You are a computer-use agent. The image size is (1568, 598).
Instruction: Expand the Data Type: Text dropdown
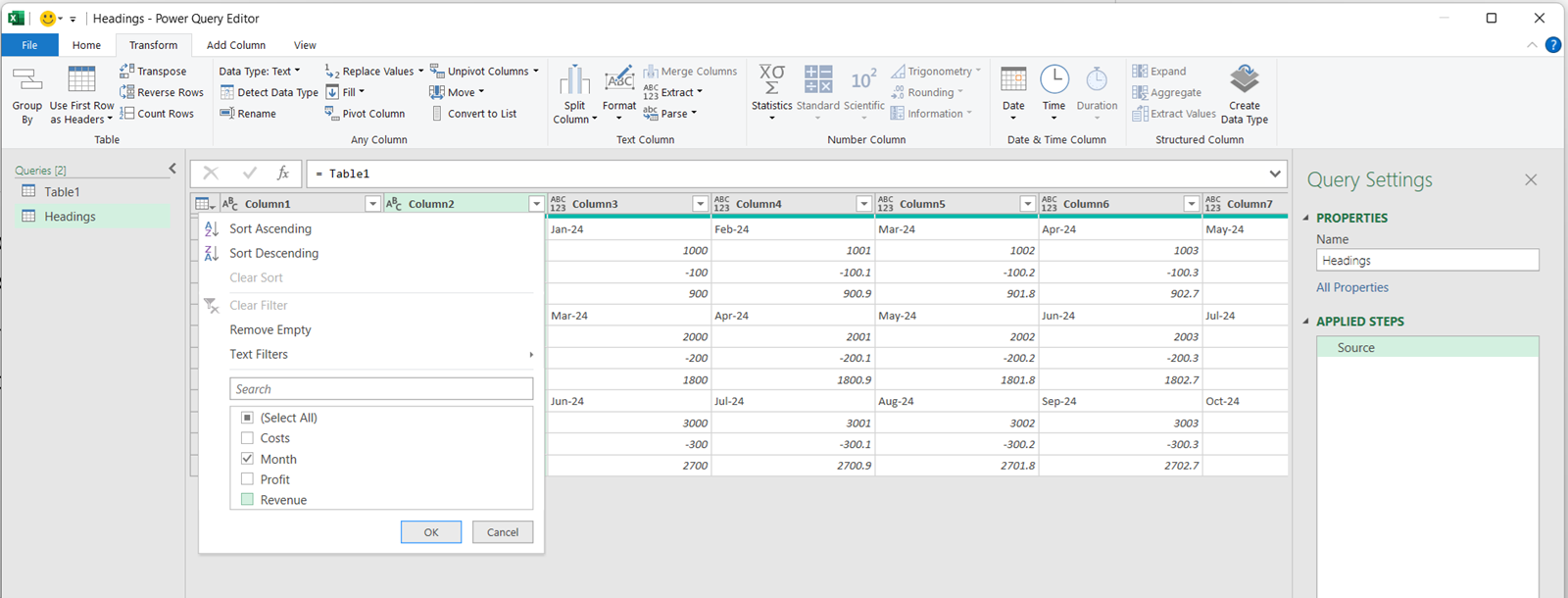coord(260,72)
